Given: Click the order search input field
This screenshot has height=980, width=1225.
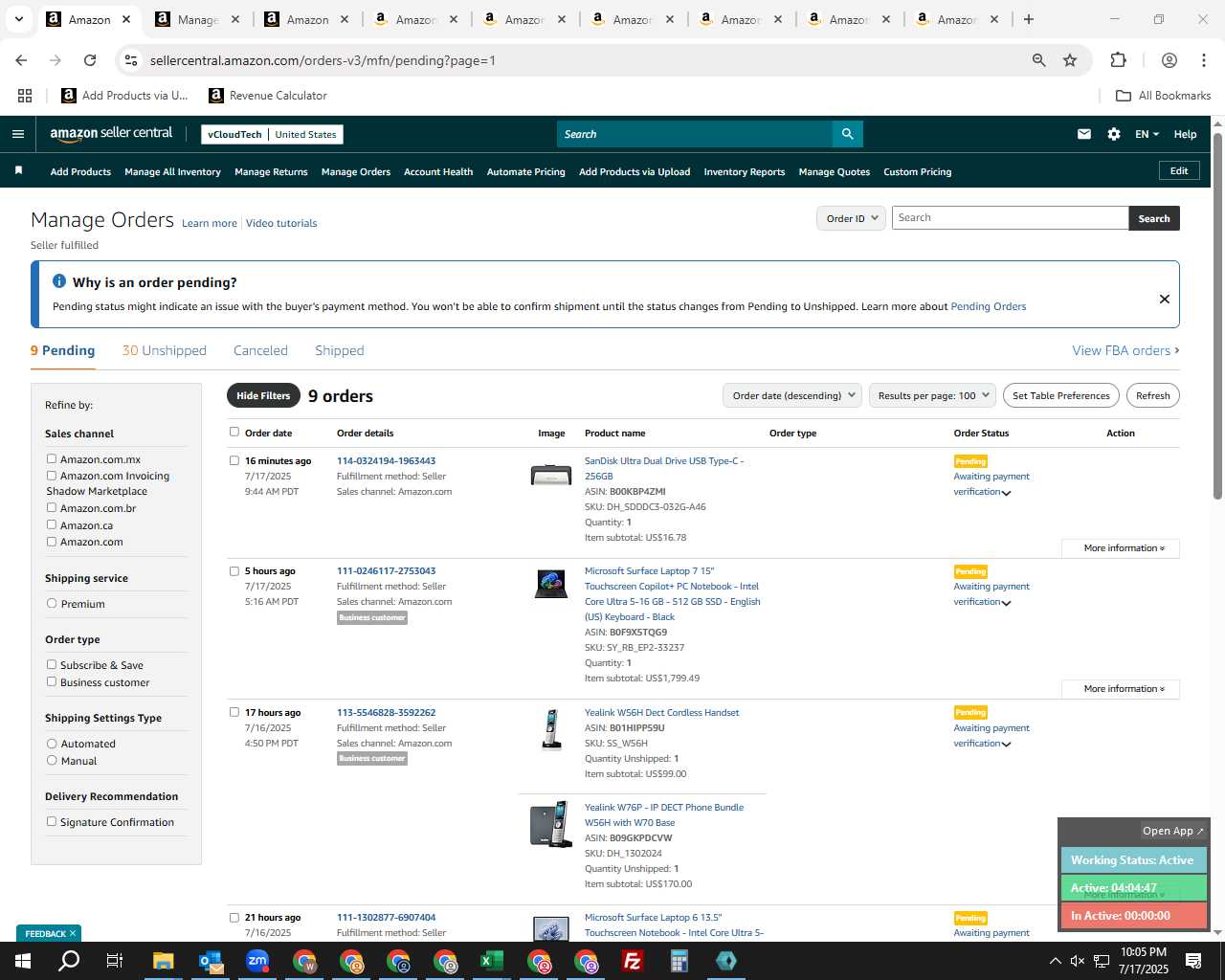Looking at the screenshot, I should 1010,218.
